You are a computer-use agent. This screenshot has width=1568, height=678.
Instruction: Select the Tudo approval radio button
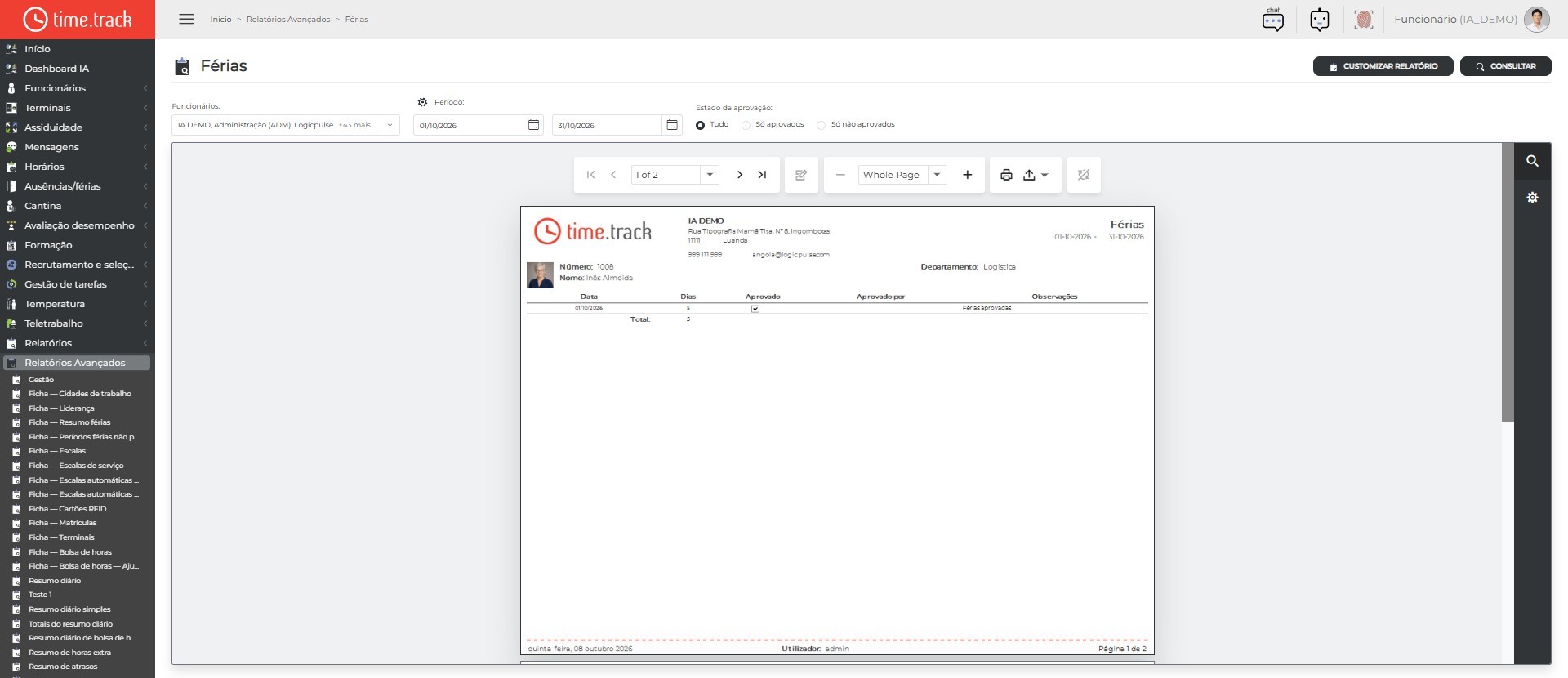coord(700,125)
